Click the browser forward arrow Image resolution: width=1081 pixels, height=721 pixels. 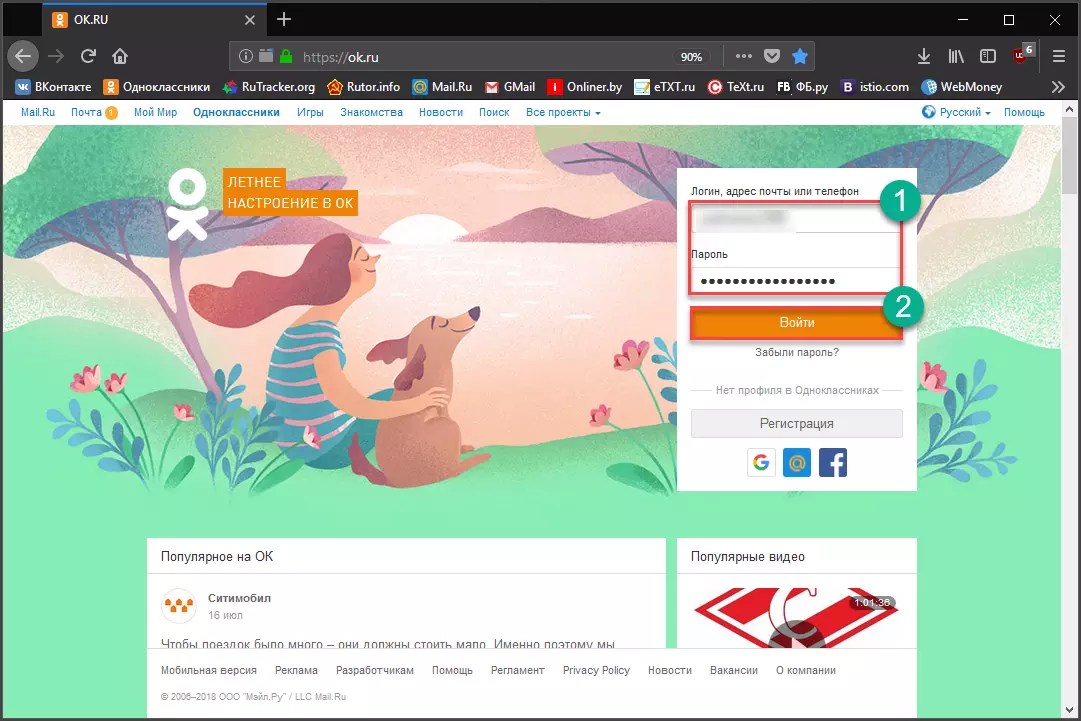[56, 57]
